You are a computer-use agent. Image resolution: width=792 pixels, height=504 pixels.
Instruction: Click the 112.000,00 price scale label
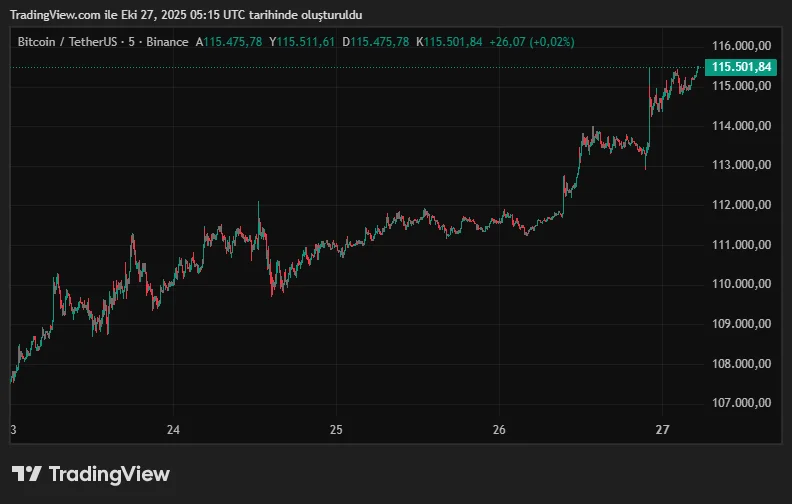(x=741, y=205)
